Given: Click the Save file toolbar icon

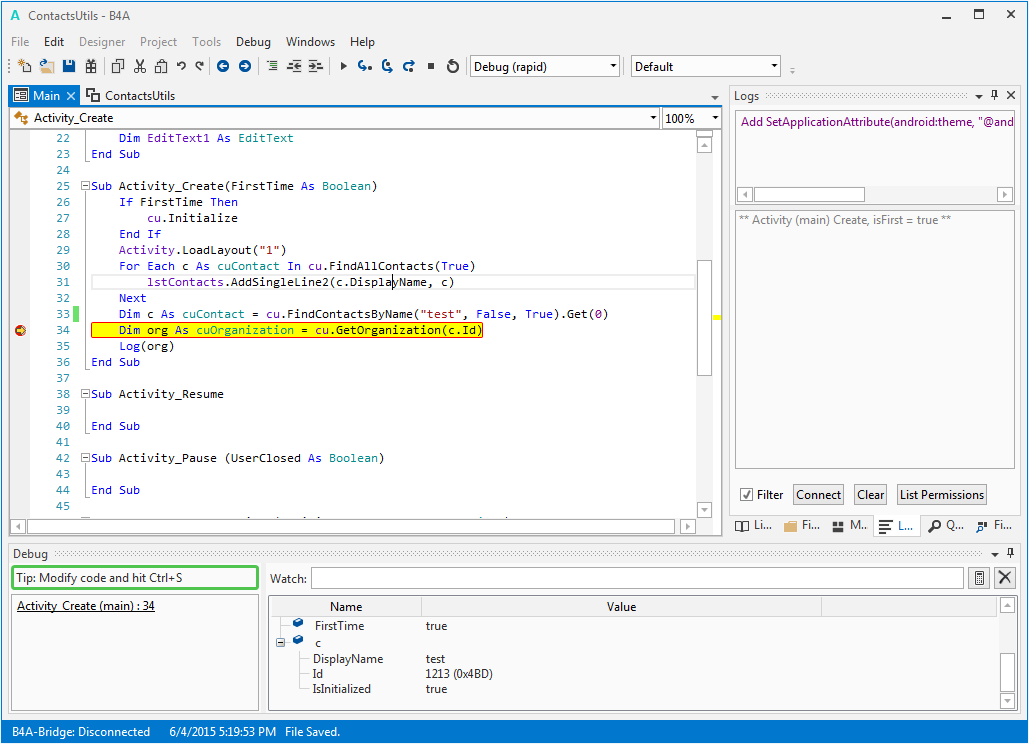Looking at the screenshot, I should [69, 66].
